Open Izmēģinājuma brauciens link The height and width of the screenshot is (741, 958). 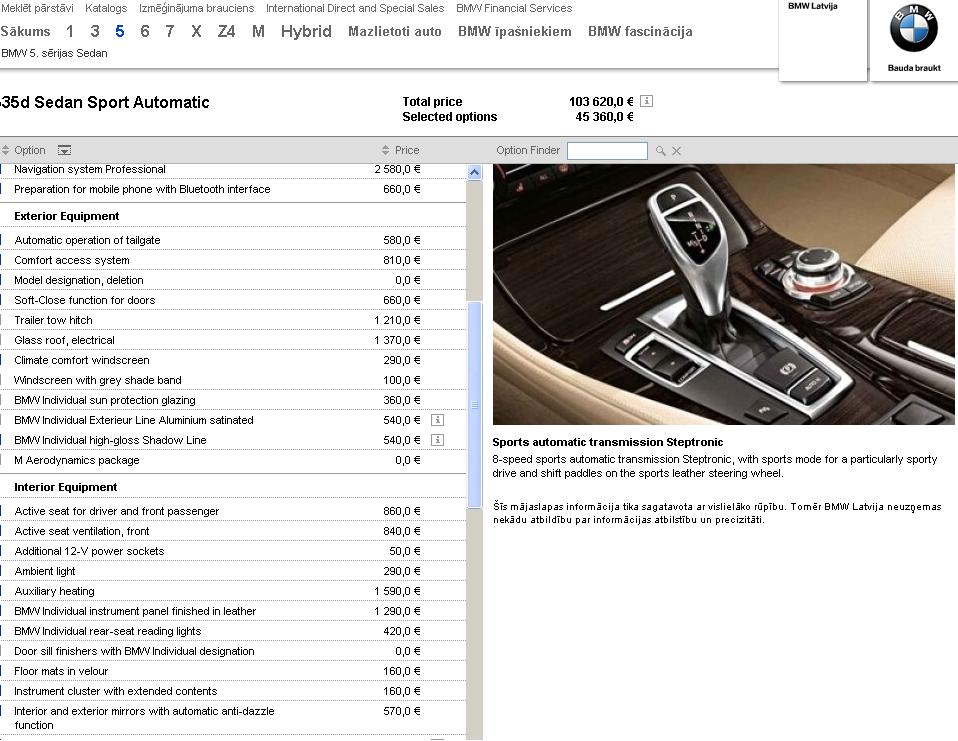point(197,8)
